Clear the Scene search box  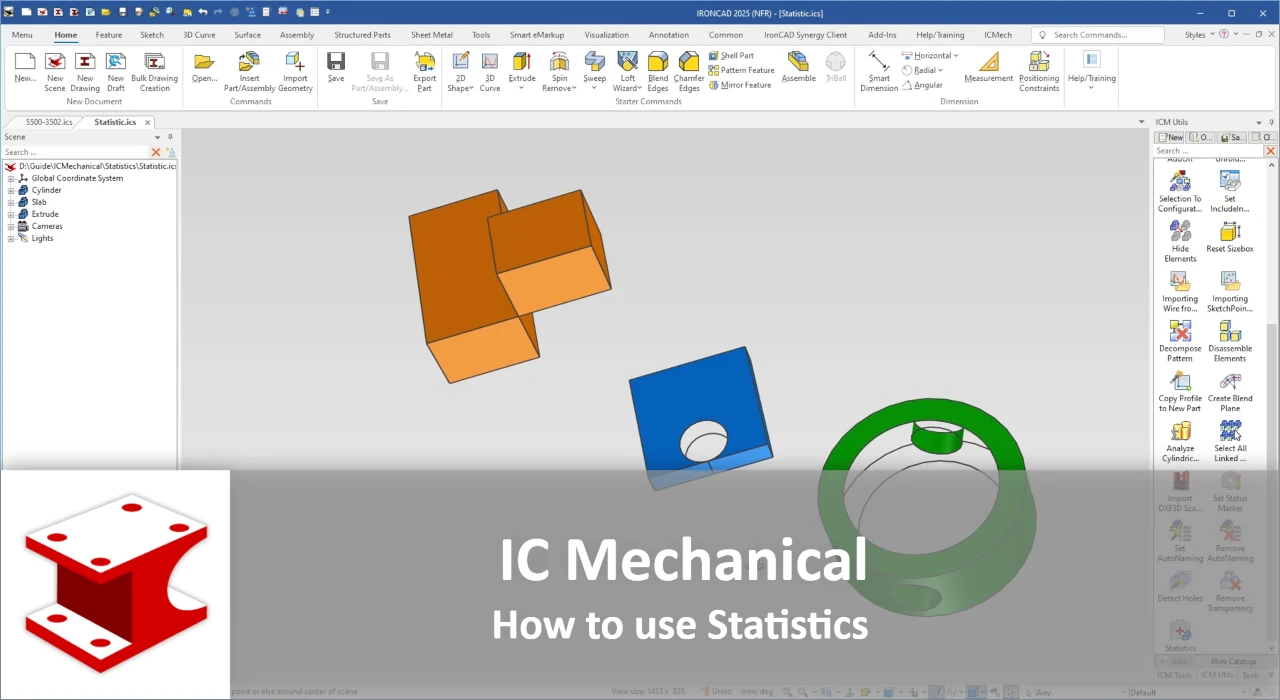click(x=155, y=152)
